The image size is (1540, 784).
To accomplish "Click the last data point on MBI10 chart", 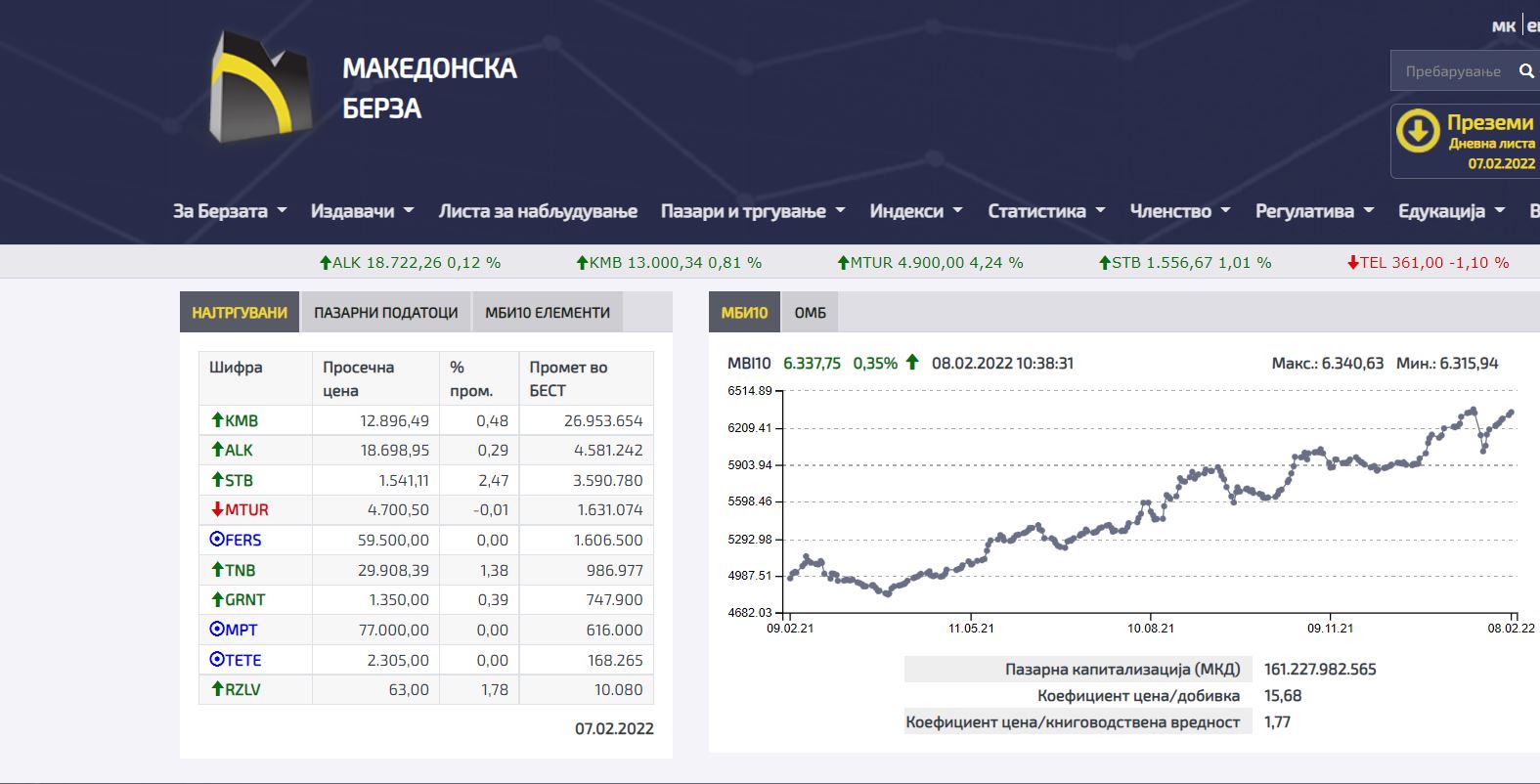I will [x=1511, y=413].
